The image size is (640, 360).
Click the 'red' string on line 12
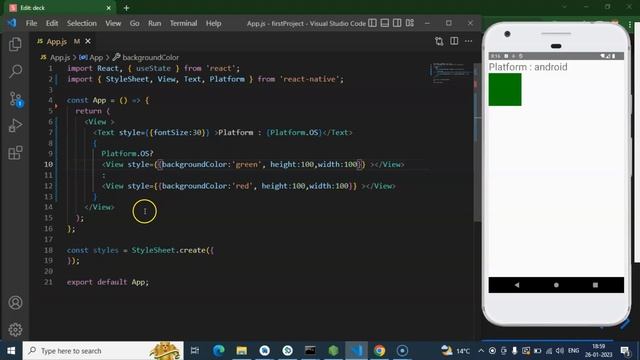click(x=243, y=186)
